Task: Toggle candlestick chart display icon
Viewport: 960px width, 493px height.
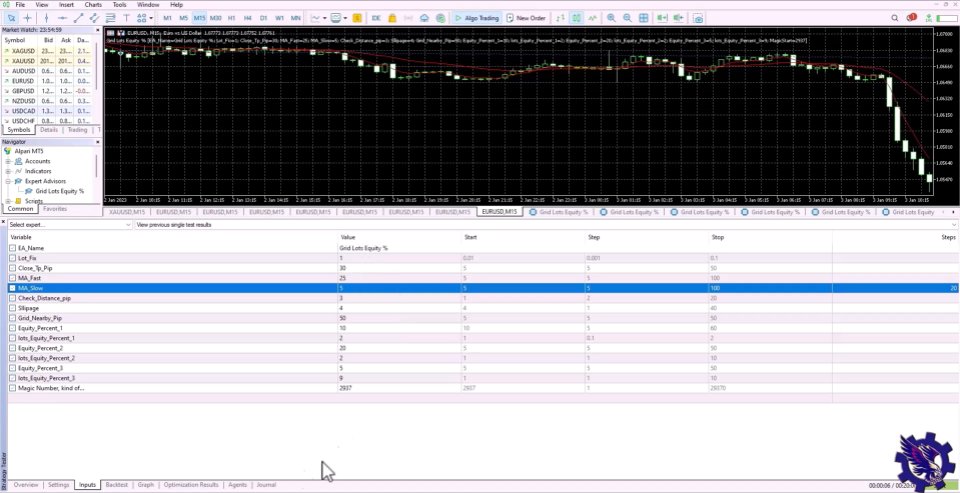Action: click(x=576, y=18)
